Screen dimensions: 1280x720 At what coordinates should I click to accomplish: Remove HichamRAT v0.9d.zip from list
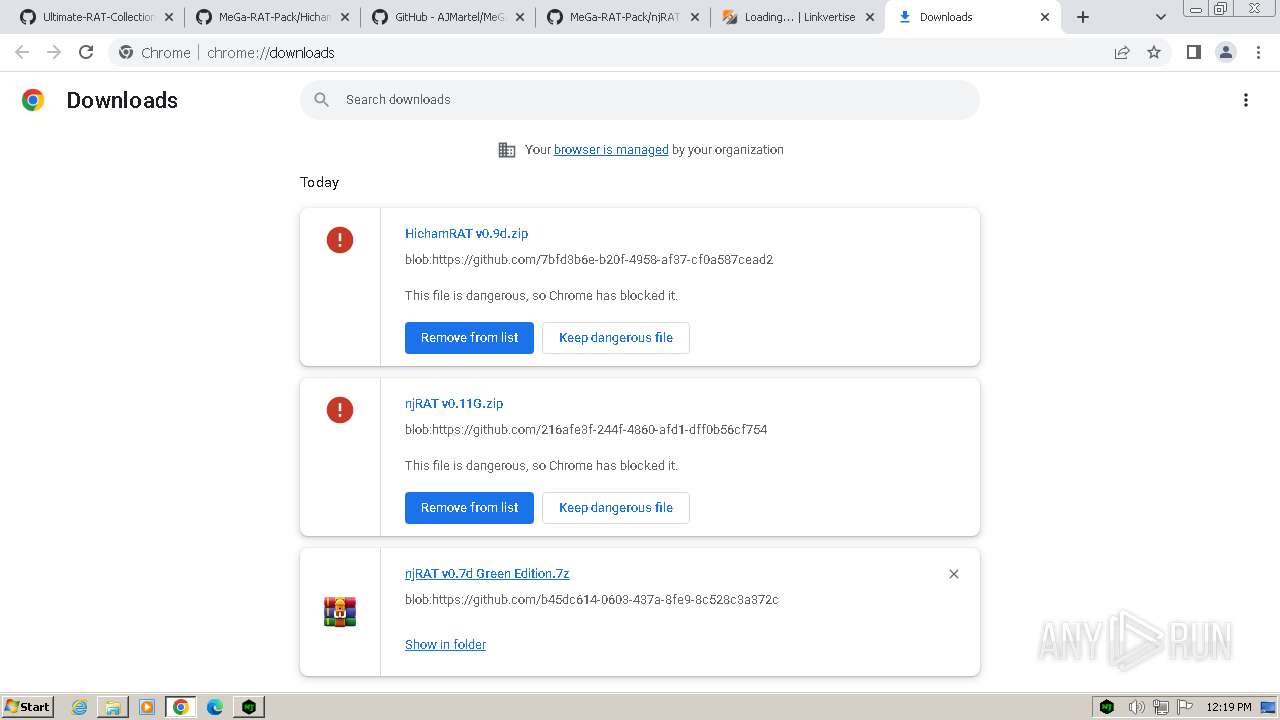tap(469, 338)
